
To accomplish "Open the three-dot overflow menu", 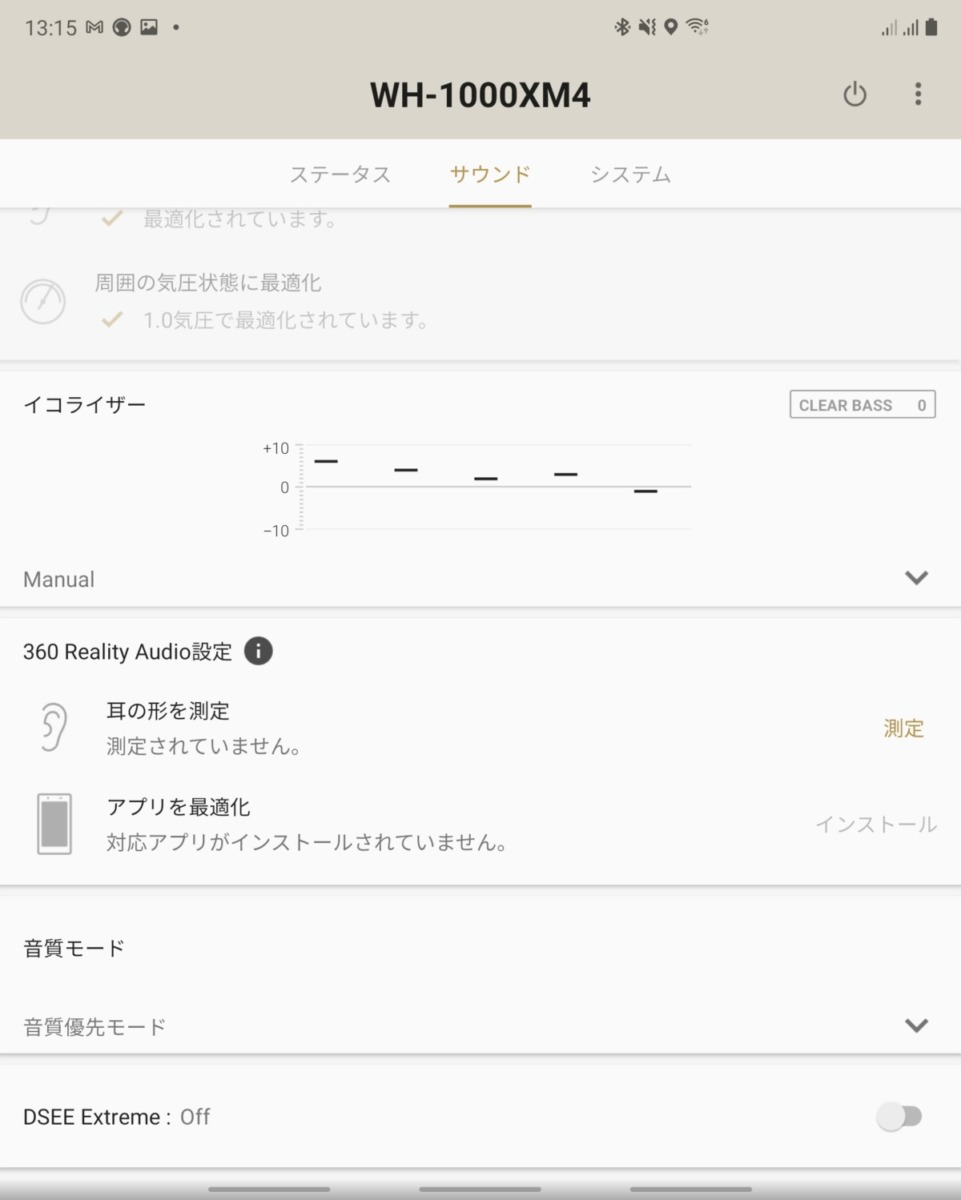I will tap(918, 95).
